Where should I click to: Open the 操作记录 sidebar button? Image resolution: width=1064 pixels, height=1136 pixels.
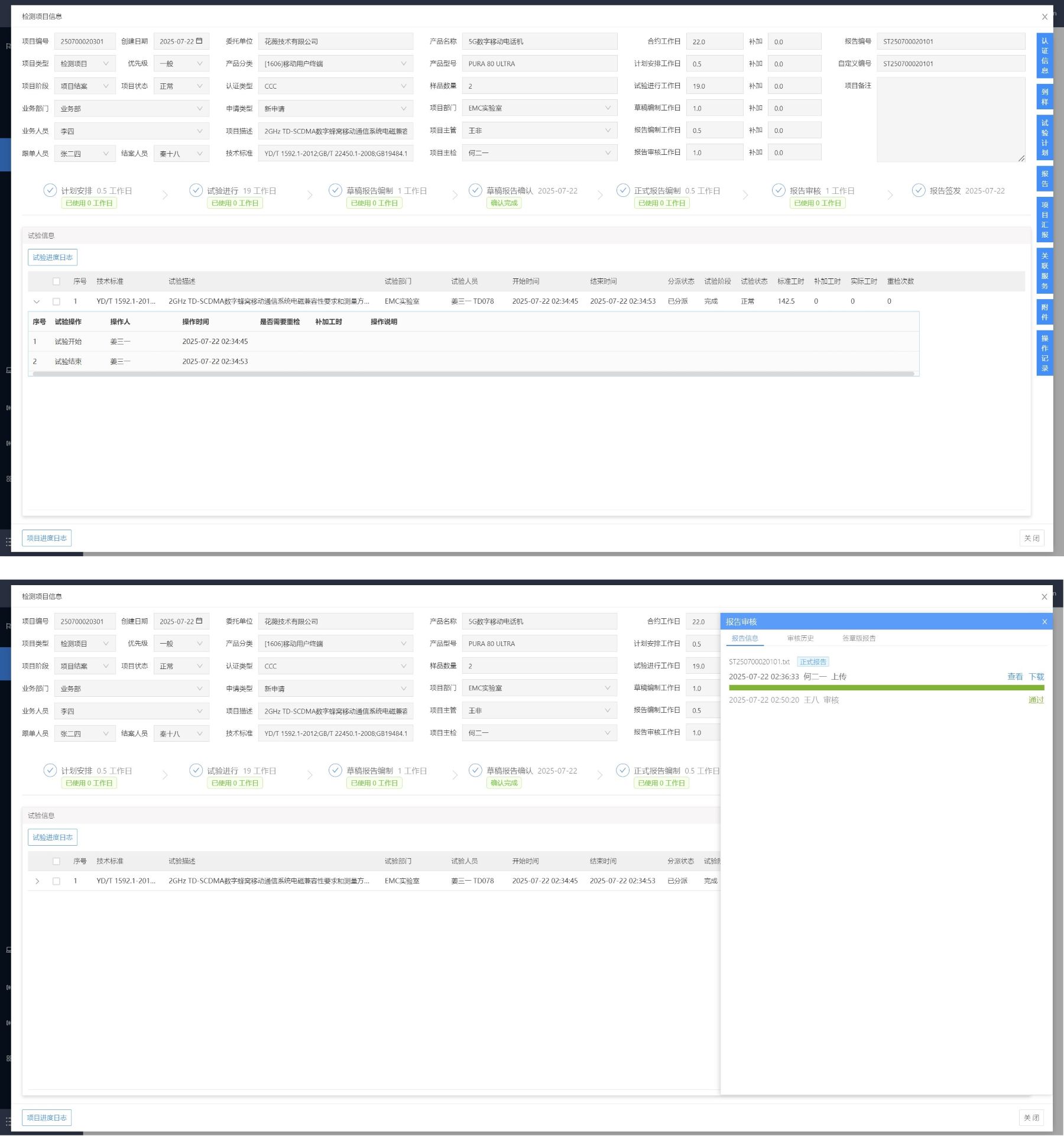[1044, 353]
